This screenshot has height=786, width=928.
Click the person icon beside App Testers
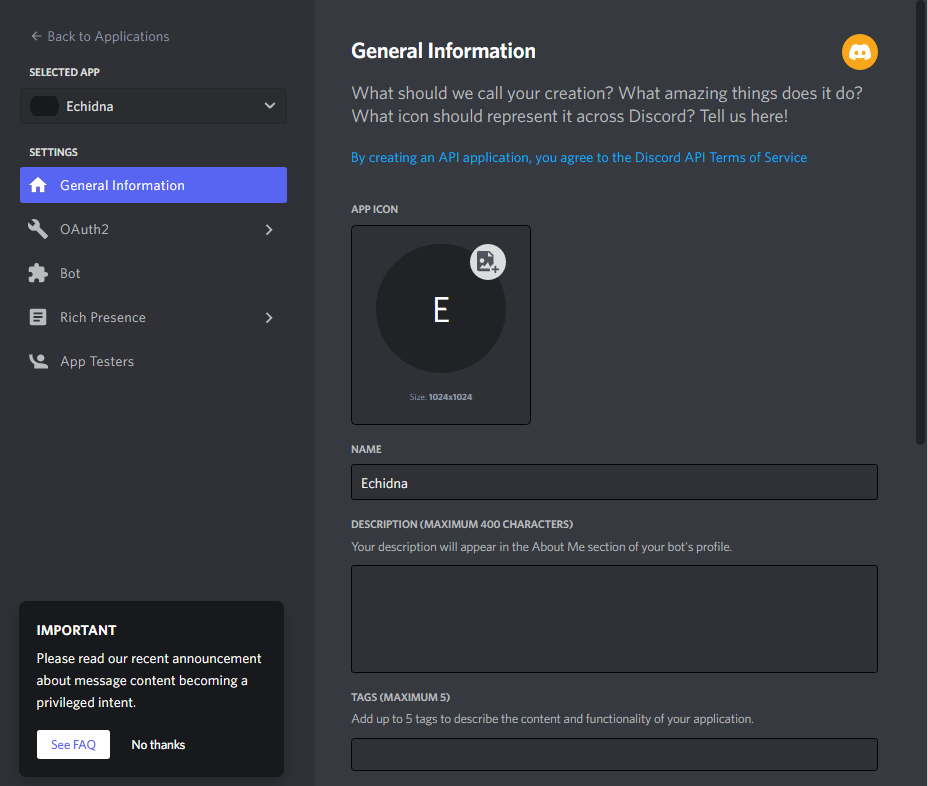click(x=38, y=361)
